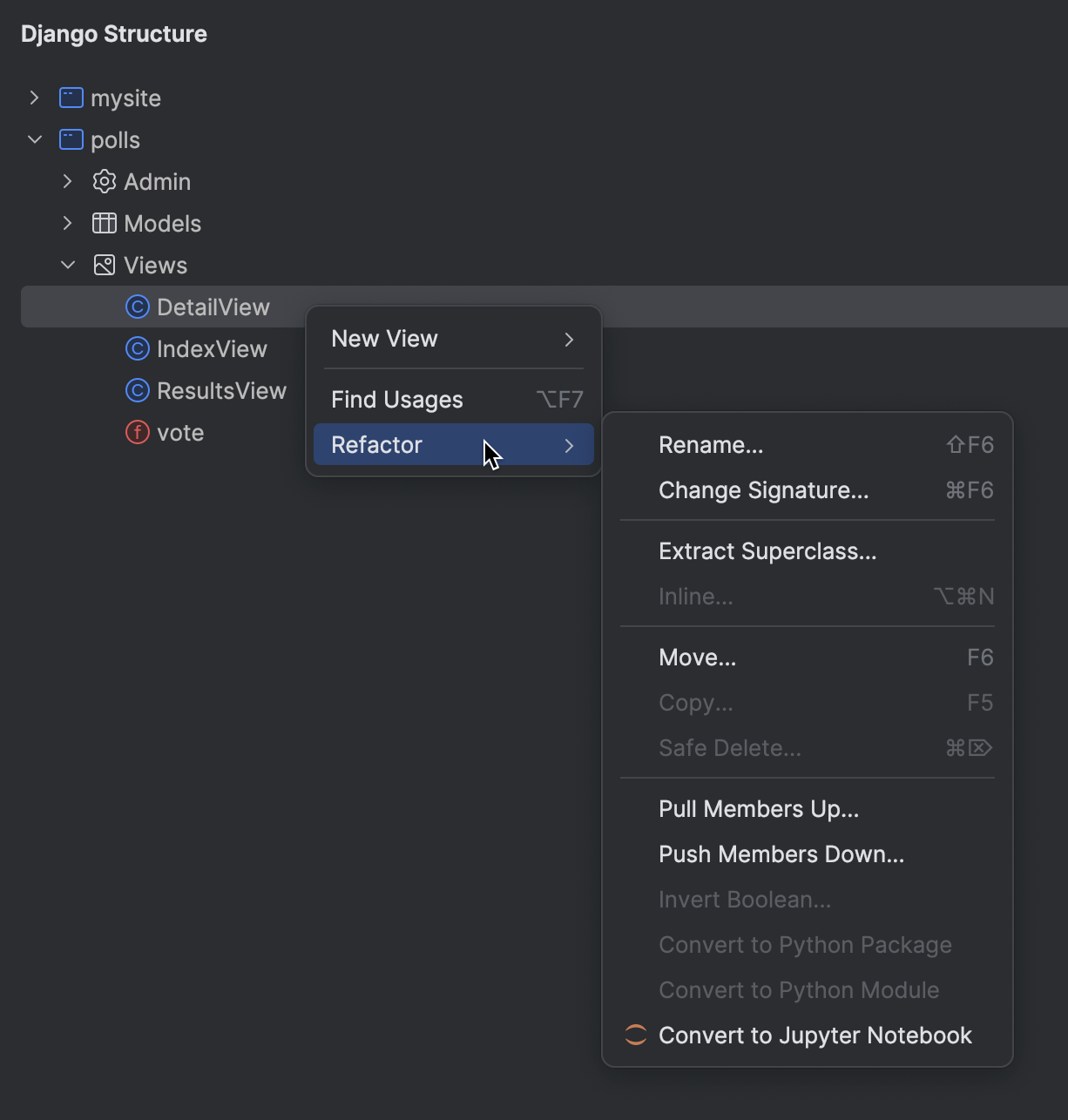
Task: Select the ResultsView tree item
Action: (221, 390)
